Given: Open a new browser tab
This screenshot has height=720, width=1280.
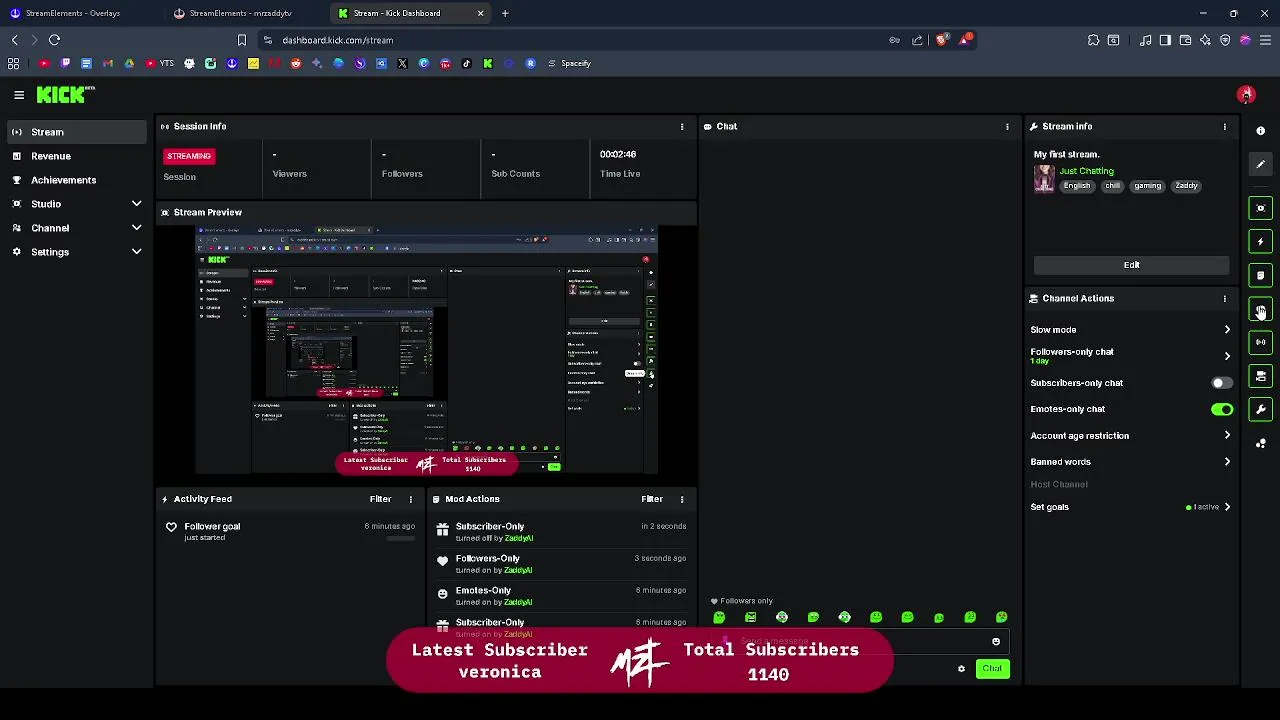Looking at the screenshot, I should pyautogui.click(x=505, y=13).
